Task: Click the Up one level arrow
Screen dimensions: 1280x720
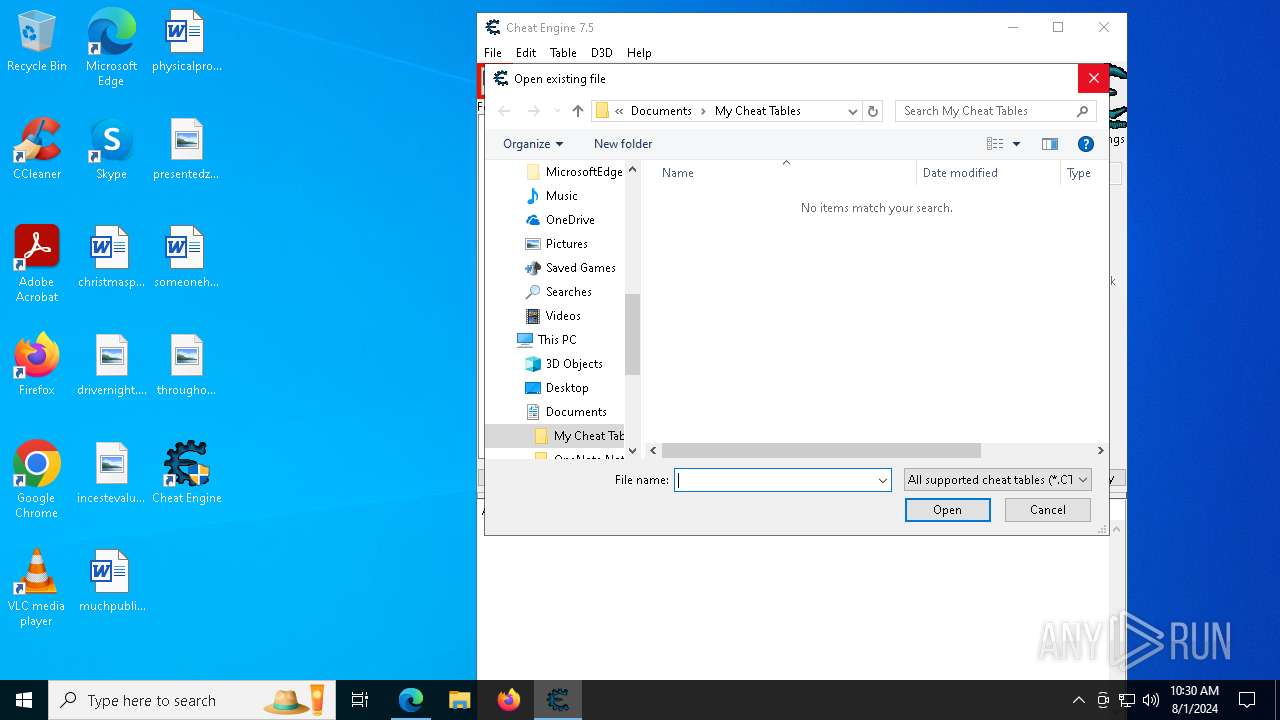Action: (578, 111)
